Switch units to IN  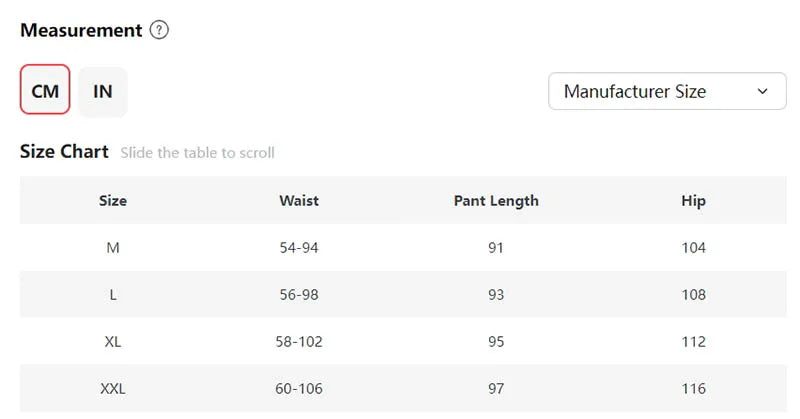tap(103, 91)
